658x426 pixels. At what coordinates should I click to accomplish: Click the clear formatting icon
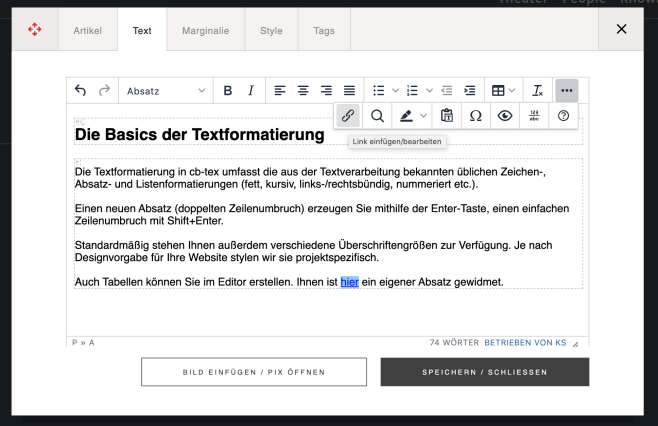pyautogui.click(x=538, y=91)
